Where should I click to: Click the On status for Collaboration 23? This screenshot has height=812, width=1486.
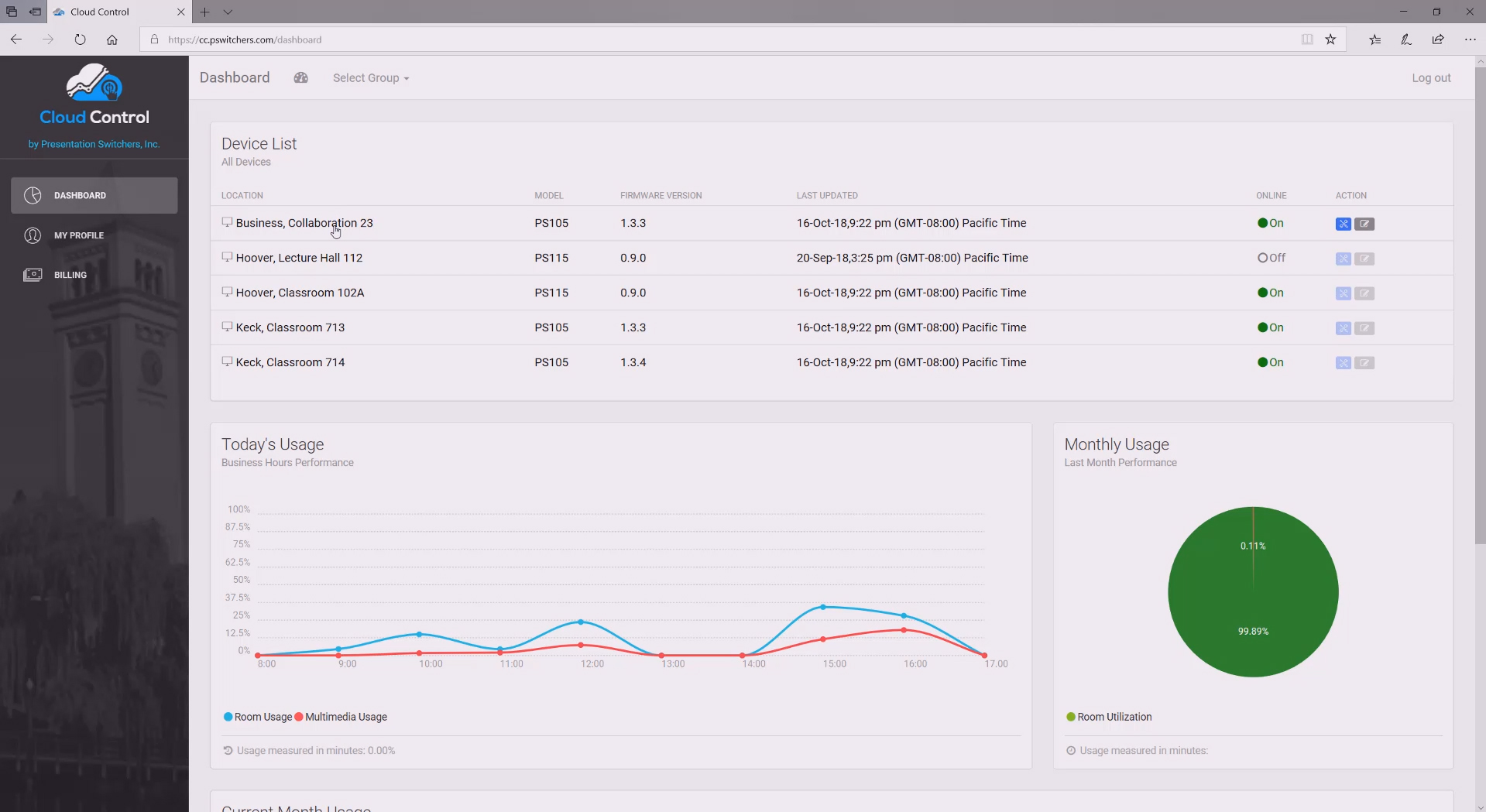(1271, 223)
